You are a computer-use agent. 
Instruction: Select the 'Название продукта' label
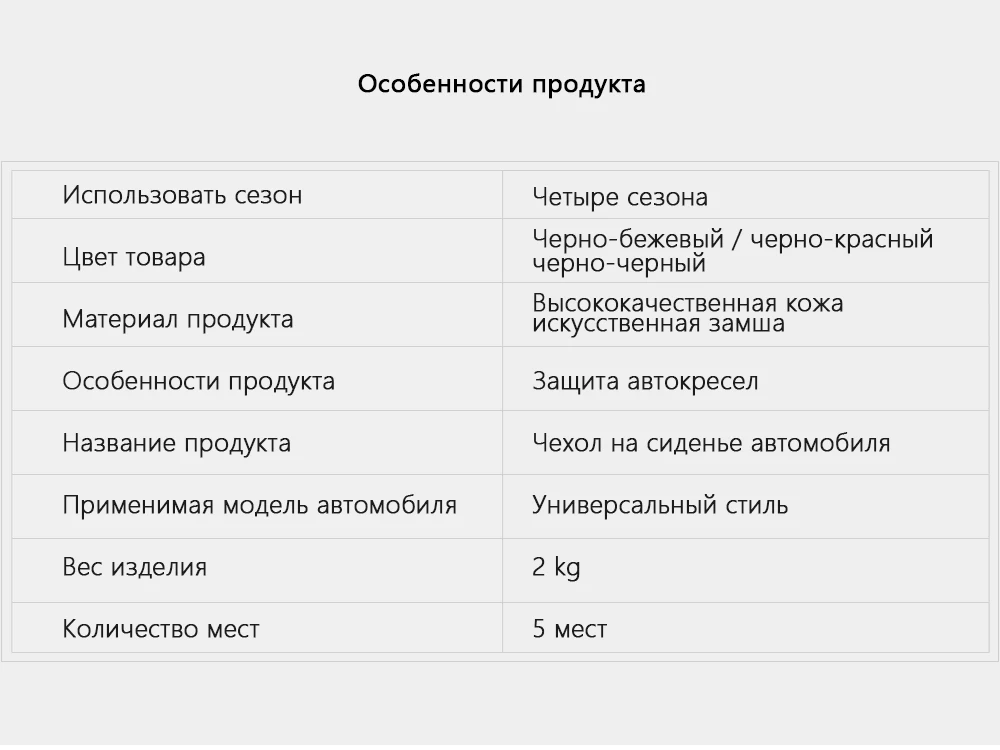(177, 443)
